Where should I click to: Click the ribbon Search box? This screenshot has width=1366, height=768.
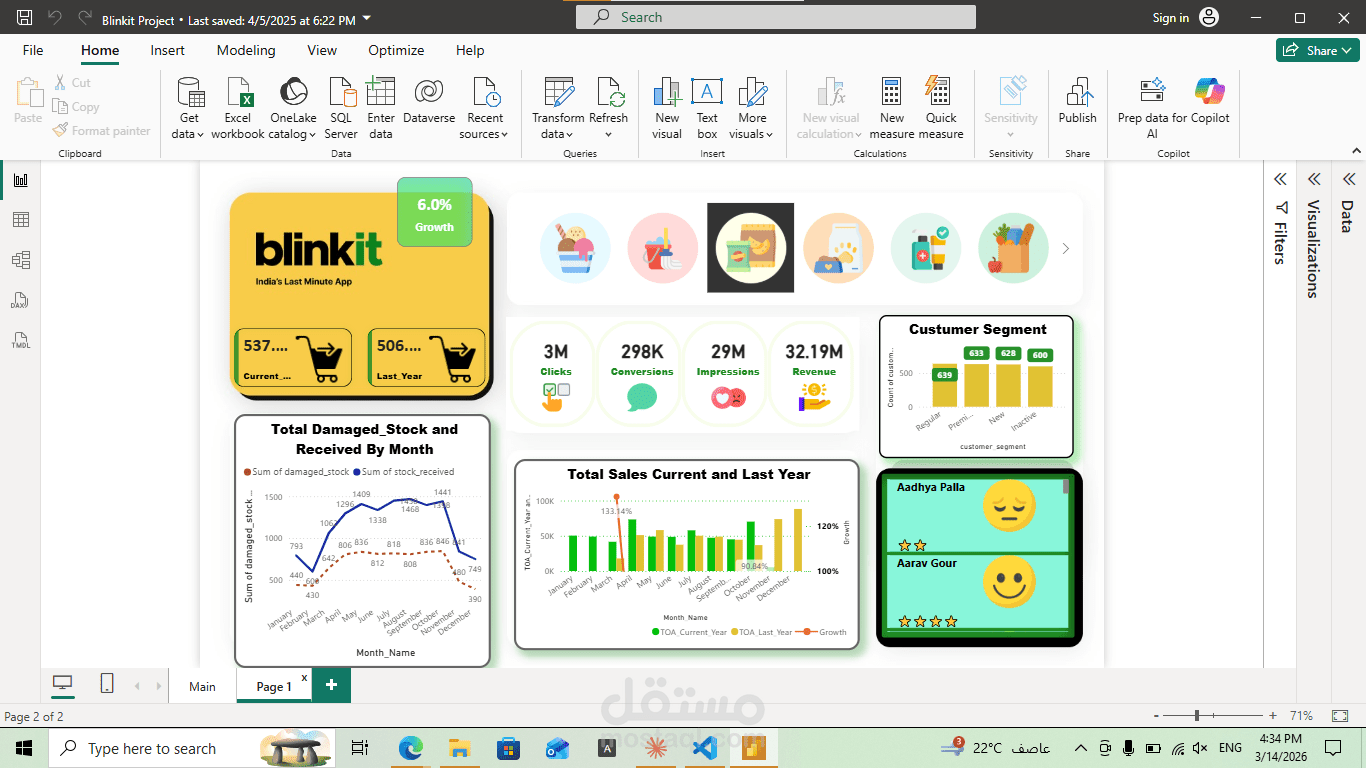[776, 17]
